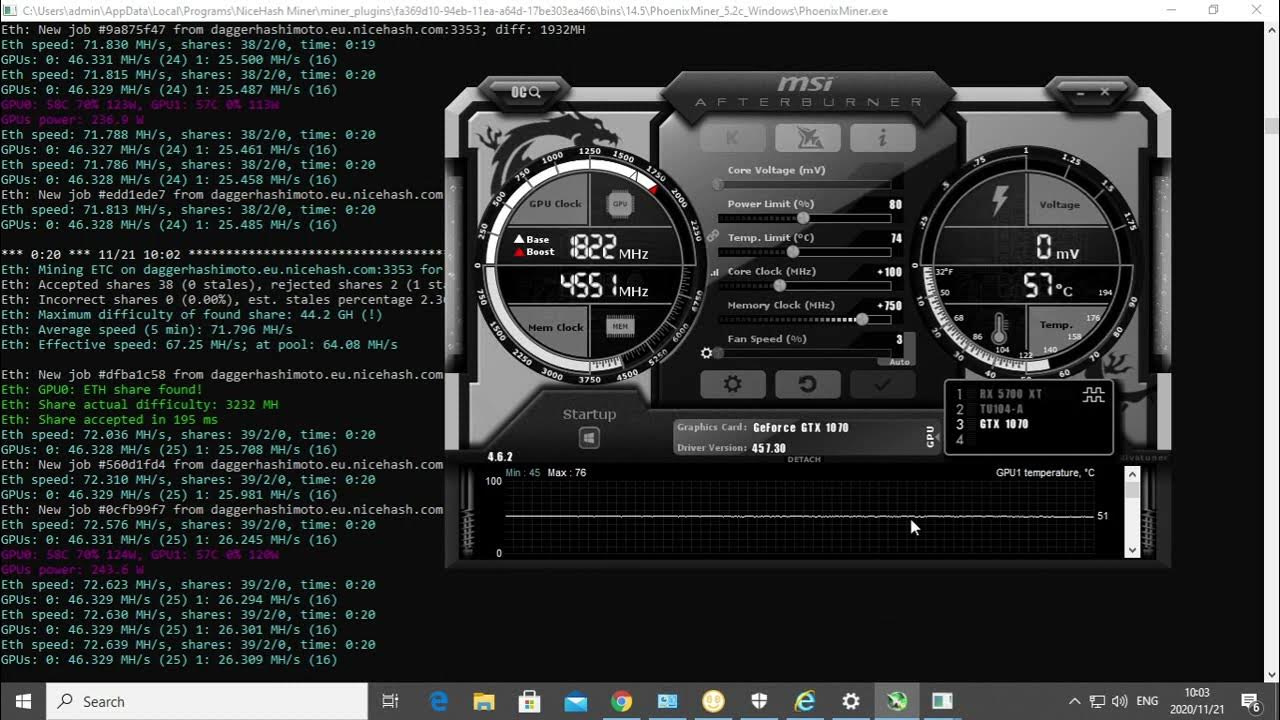Viewport: 1280px width, 720px height.
Task: Open Google Chrome from taskbar
Action: coord(622,702)
